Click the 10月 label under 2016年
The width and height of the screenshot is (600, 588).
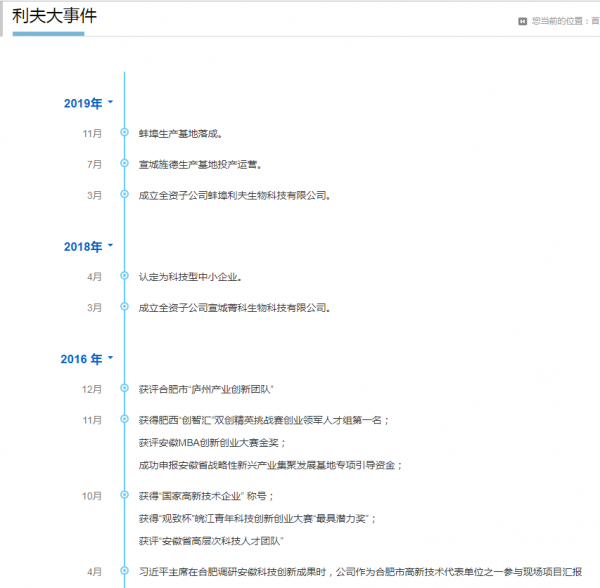coord(92,496)
